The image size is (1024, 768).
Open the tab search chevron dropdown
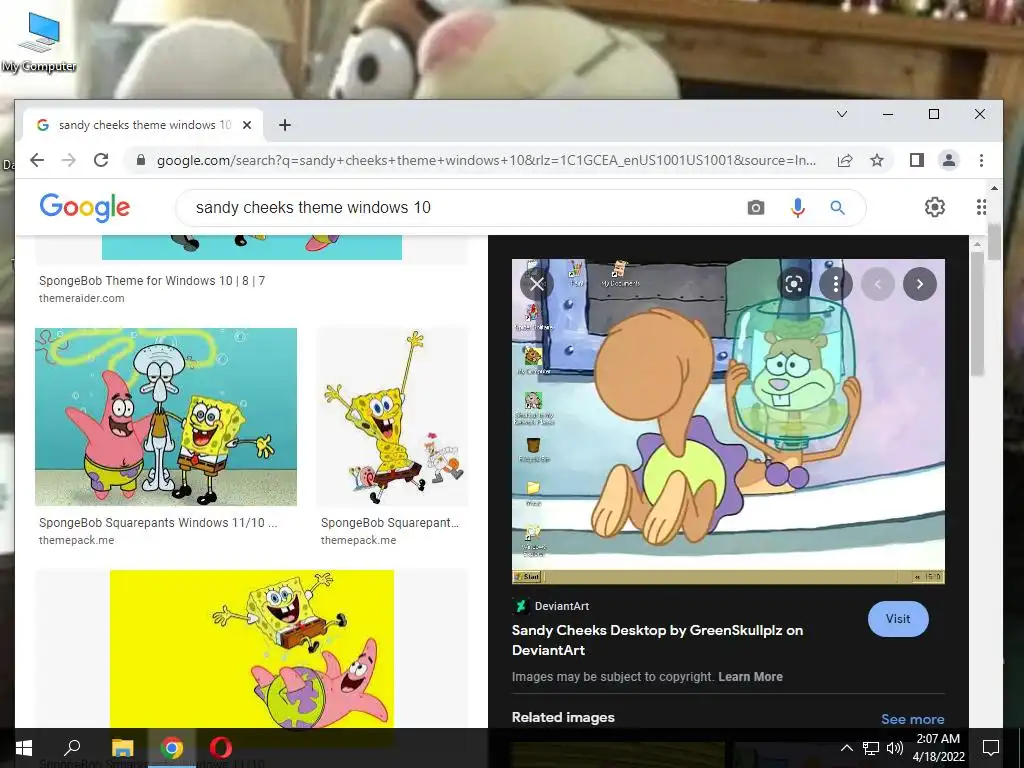842,114
